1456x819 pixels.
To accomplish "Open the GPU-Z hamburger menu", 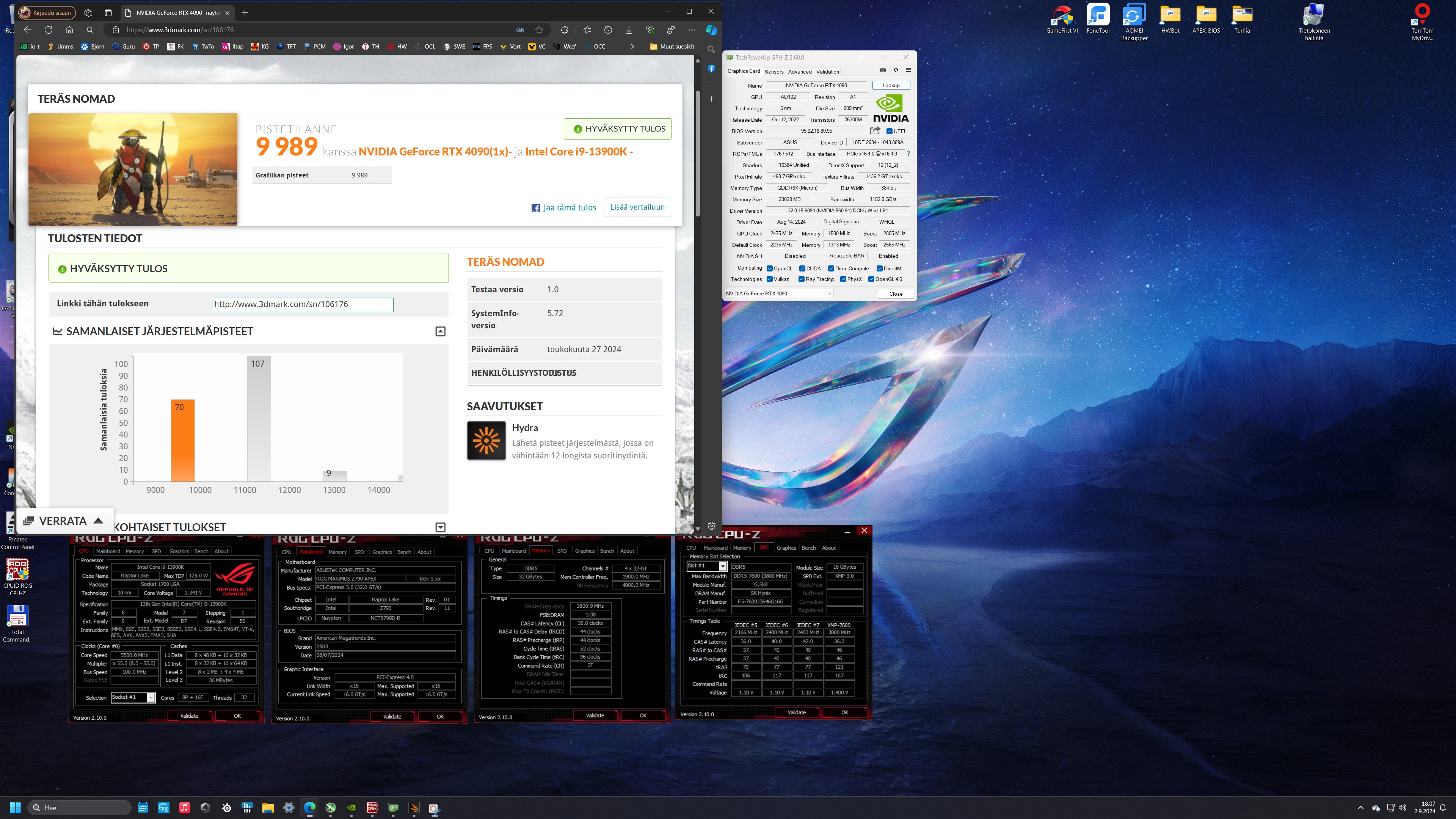I will click(x=908, y=70).
